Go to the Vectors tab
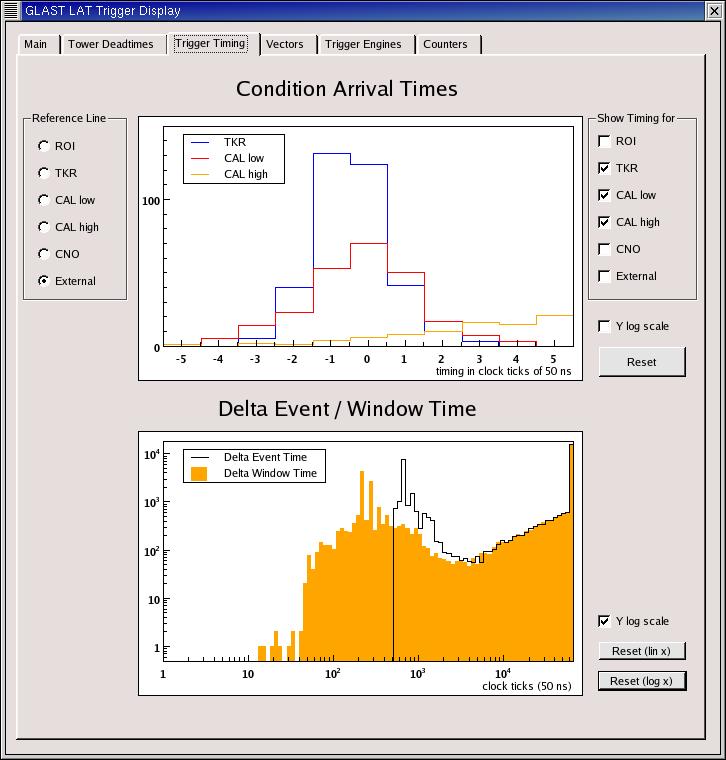 [284, 44]
